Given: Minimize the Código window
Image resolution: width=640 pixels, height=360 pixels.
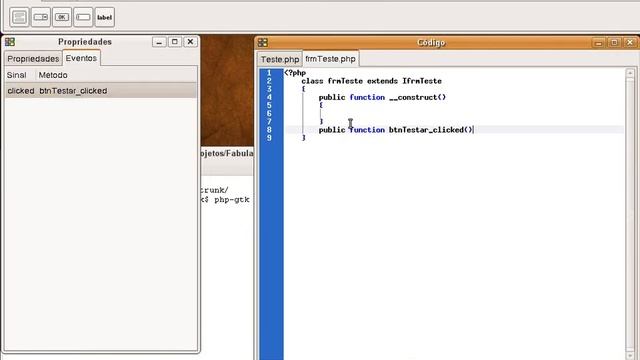Looking at the screenshot, I should click(x=599, y=43).
